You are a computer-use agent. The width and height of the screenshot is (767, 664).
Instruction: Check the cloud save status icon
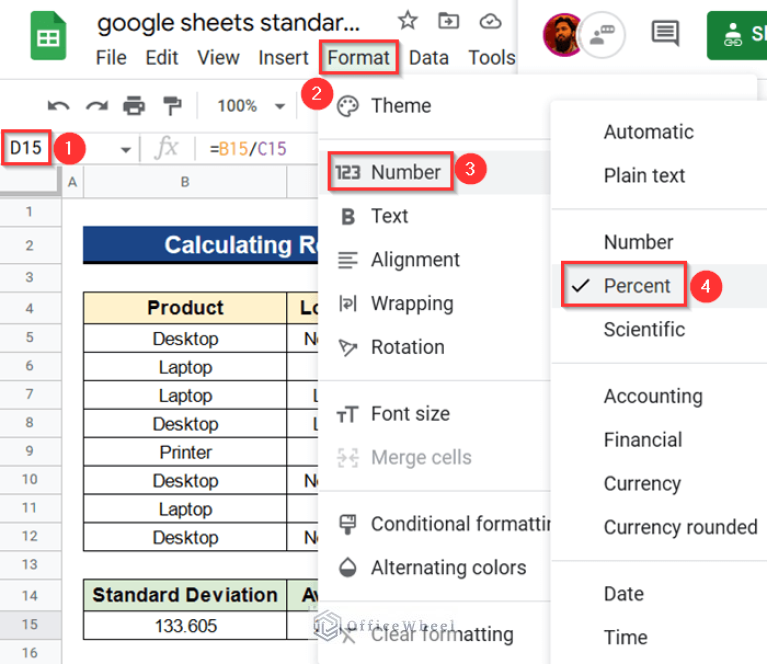490,21
